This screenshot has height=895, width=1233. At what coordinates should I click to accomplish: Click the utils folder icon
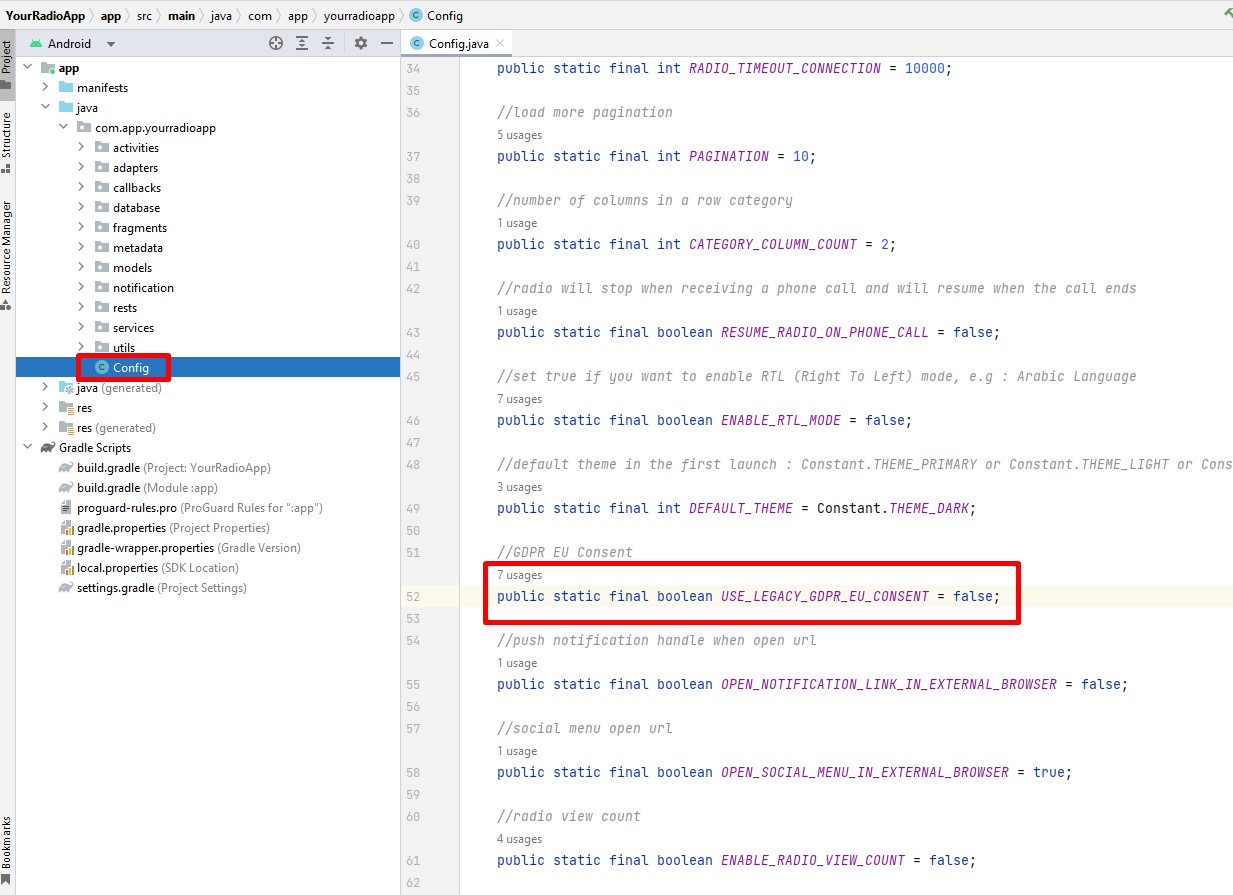coord(102,348)
